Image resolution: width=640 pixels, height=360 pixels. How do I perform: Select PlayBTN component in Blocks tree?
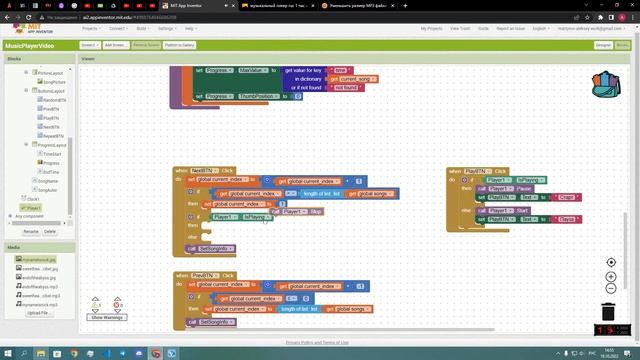pyautogui.click(x=51, y=118)
